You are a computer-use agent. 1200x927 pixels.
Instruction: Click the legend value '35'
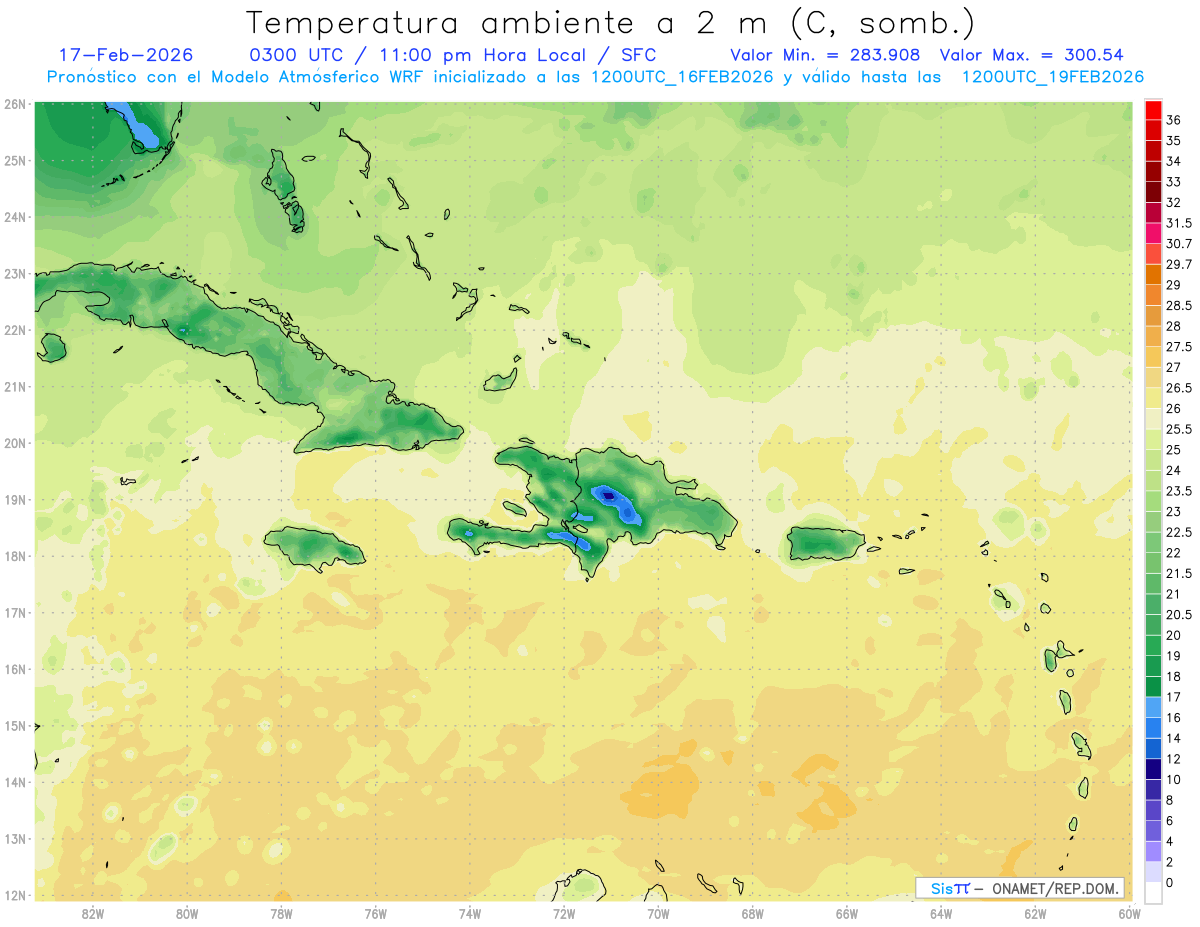coord(1173,141)
